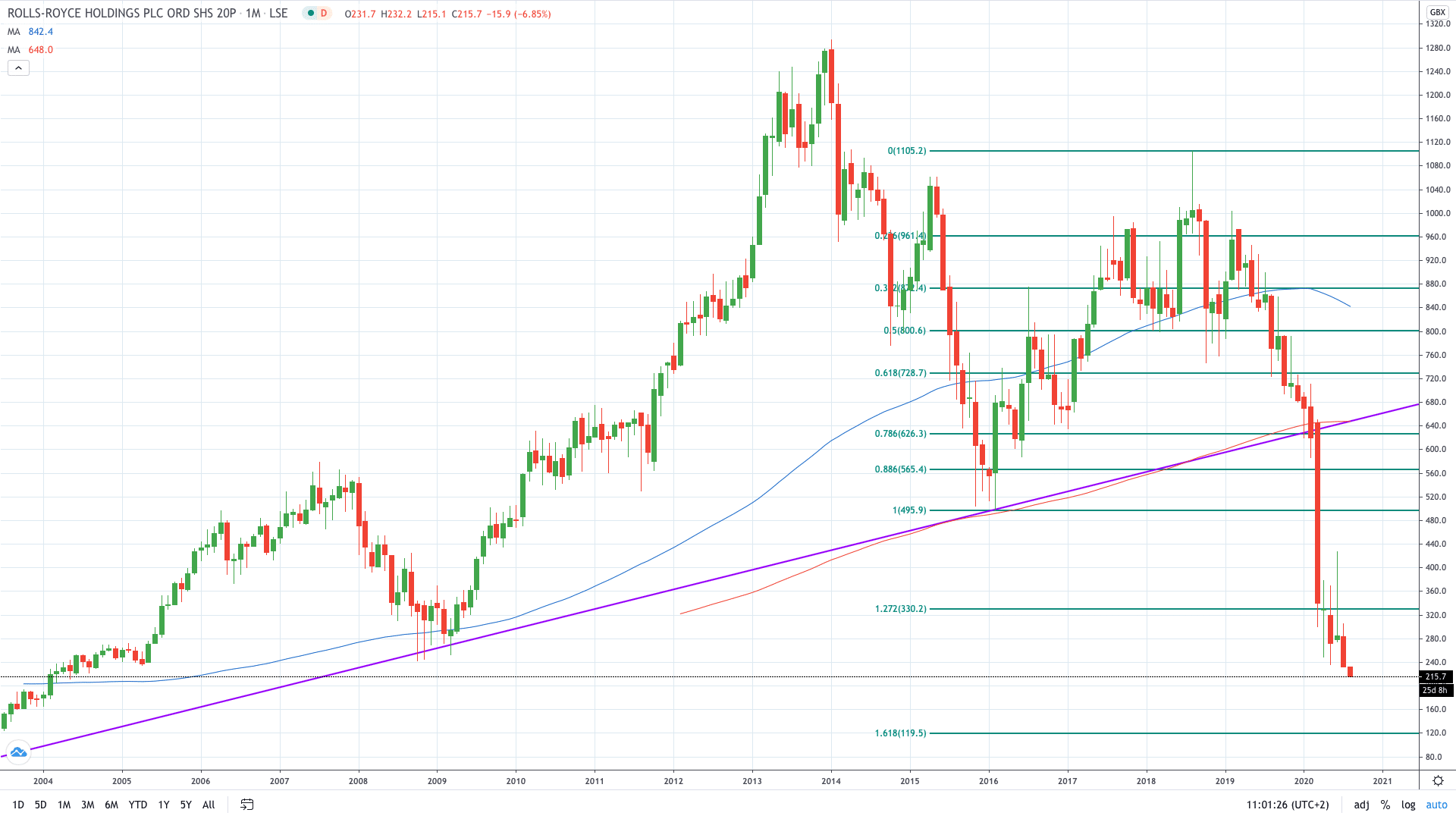1456x819 pixels.
Task: Click the O231.7 open price value
Action: coord(360,14)
